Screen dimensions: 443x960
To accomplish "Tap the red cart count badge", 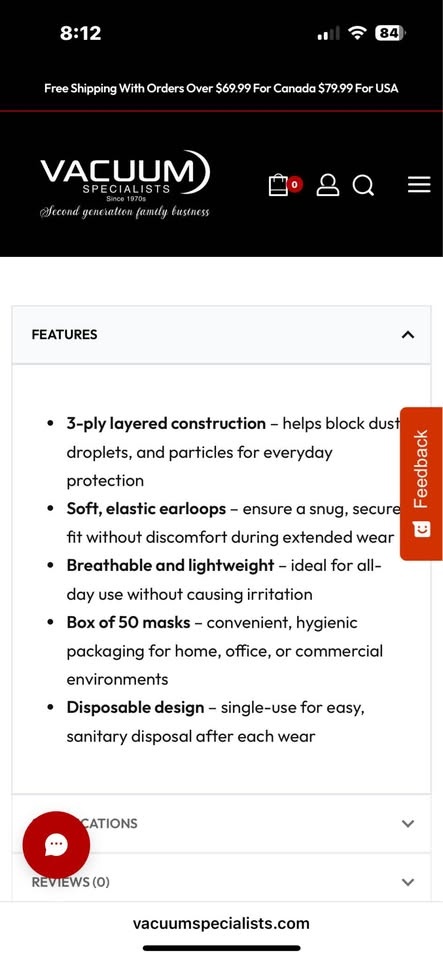I will coord(295,184).
